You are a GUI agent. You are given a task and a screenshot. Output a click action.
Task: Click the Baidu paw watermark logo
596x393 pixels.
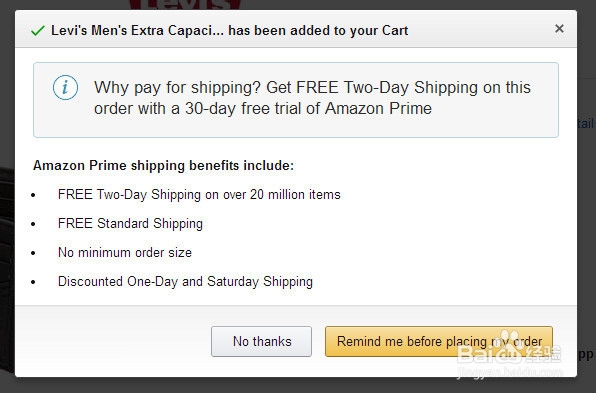[x=509, y=347]
